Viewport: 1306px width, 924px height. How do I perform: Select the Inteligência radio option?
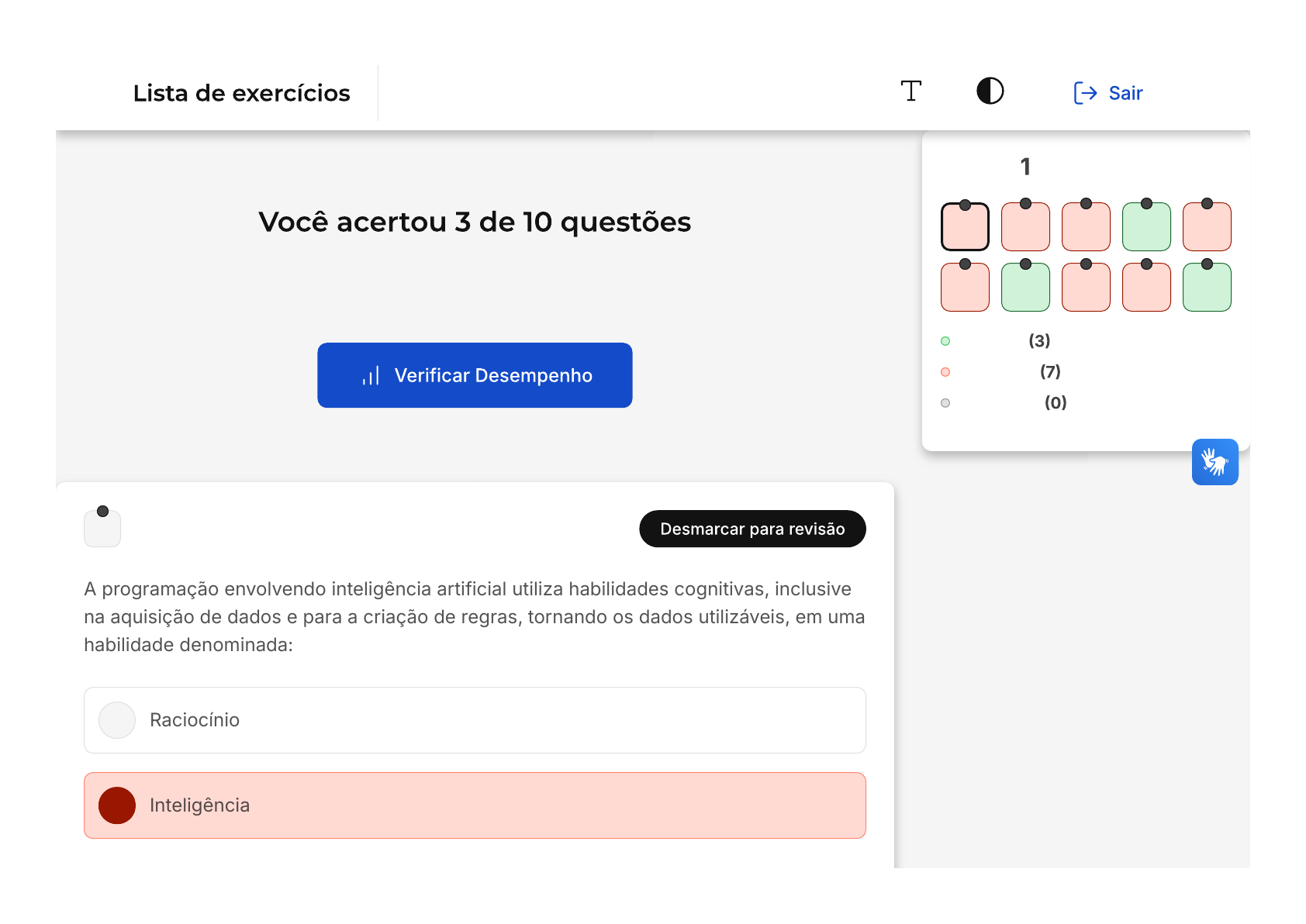coord(117,805)
